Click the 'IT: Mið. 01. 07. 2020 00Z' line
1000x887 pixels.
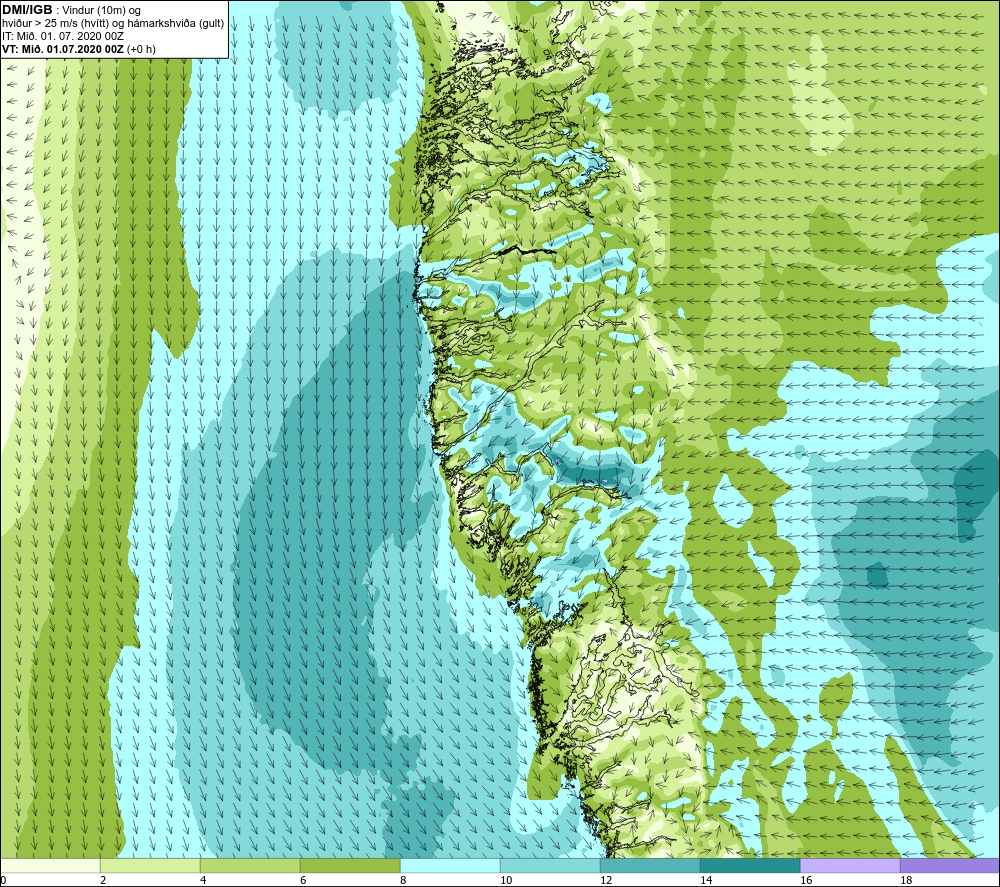63,36
